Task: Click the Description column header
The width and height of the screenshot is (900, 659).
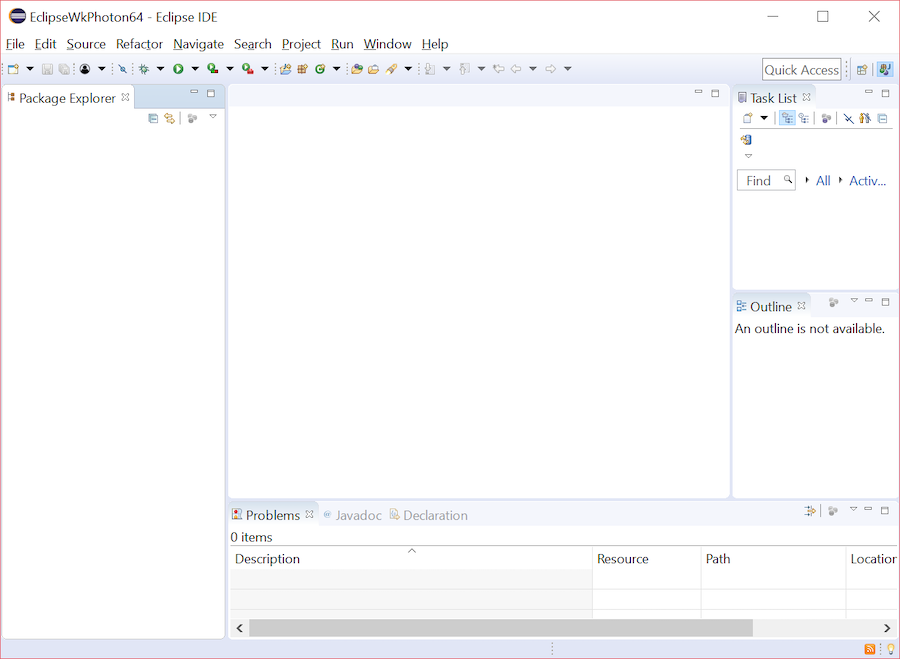Action: point(267,559)
